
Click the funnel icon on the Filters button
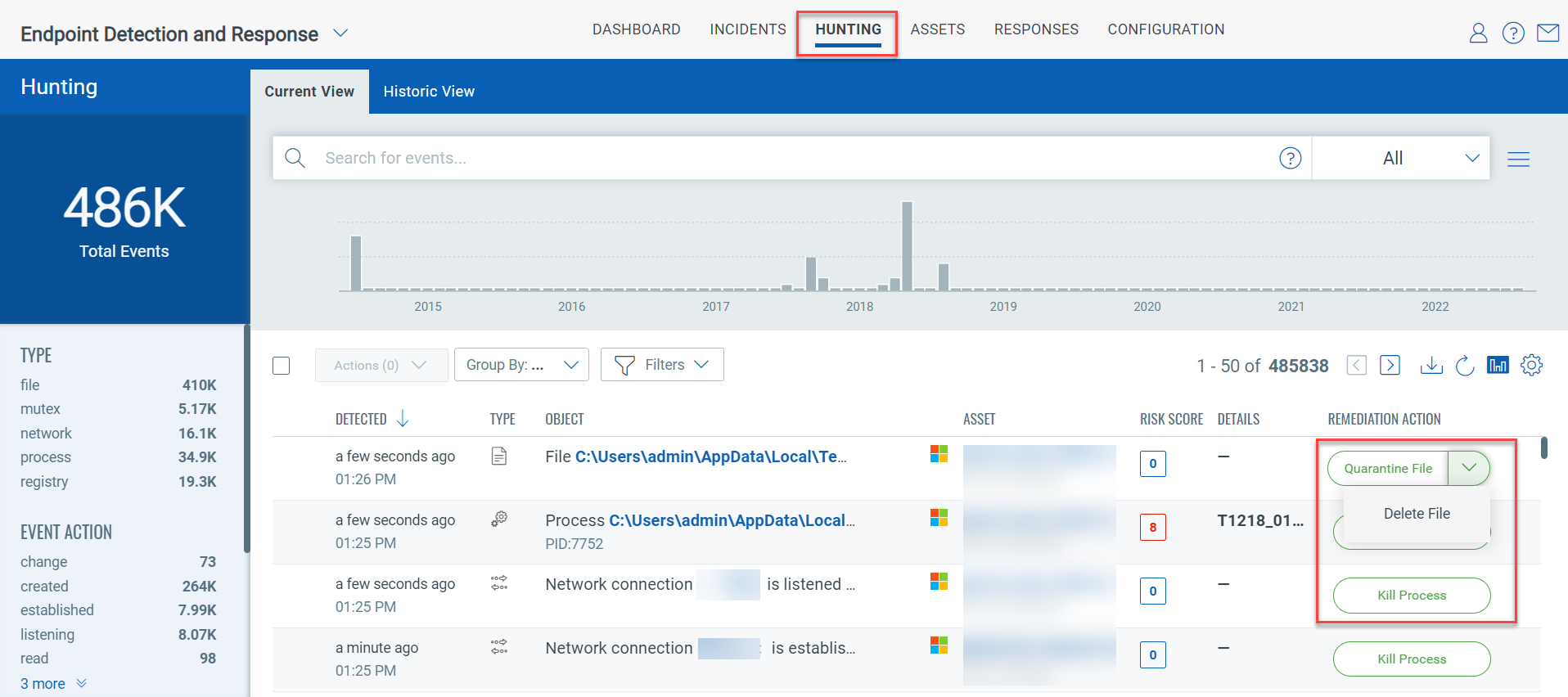(624, 365)
